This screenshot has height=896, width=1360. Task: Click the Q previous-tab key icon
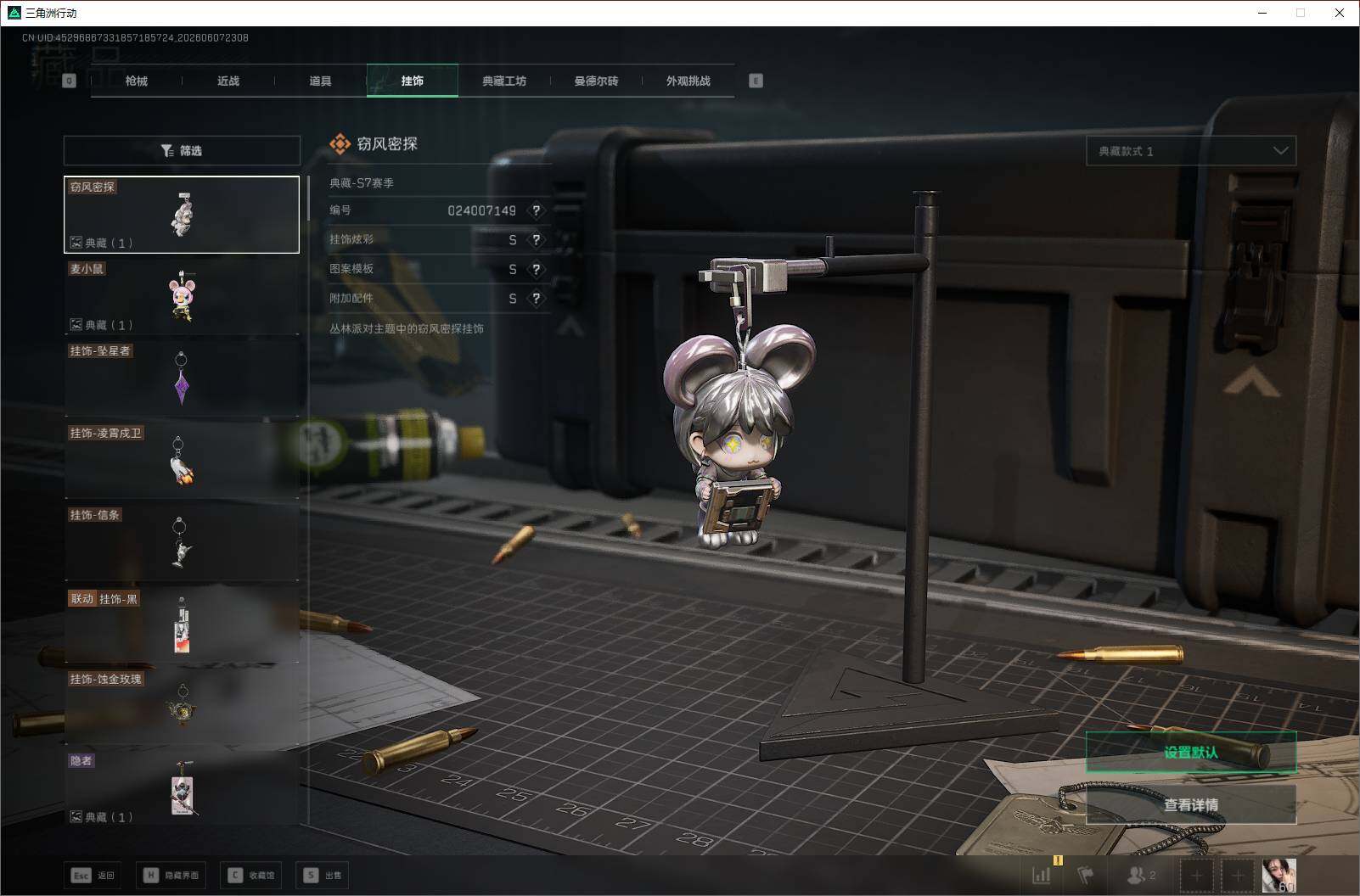pyautogui.click(x=70, y=81)
